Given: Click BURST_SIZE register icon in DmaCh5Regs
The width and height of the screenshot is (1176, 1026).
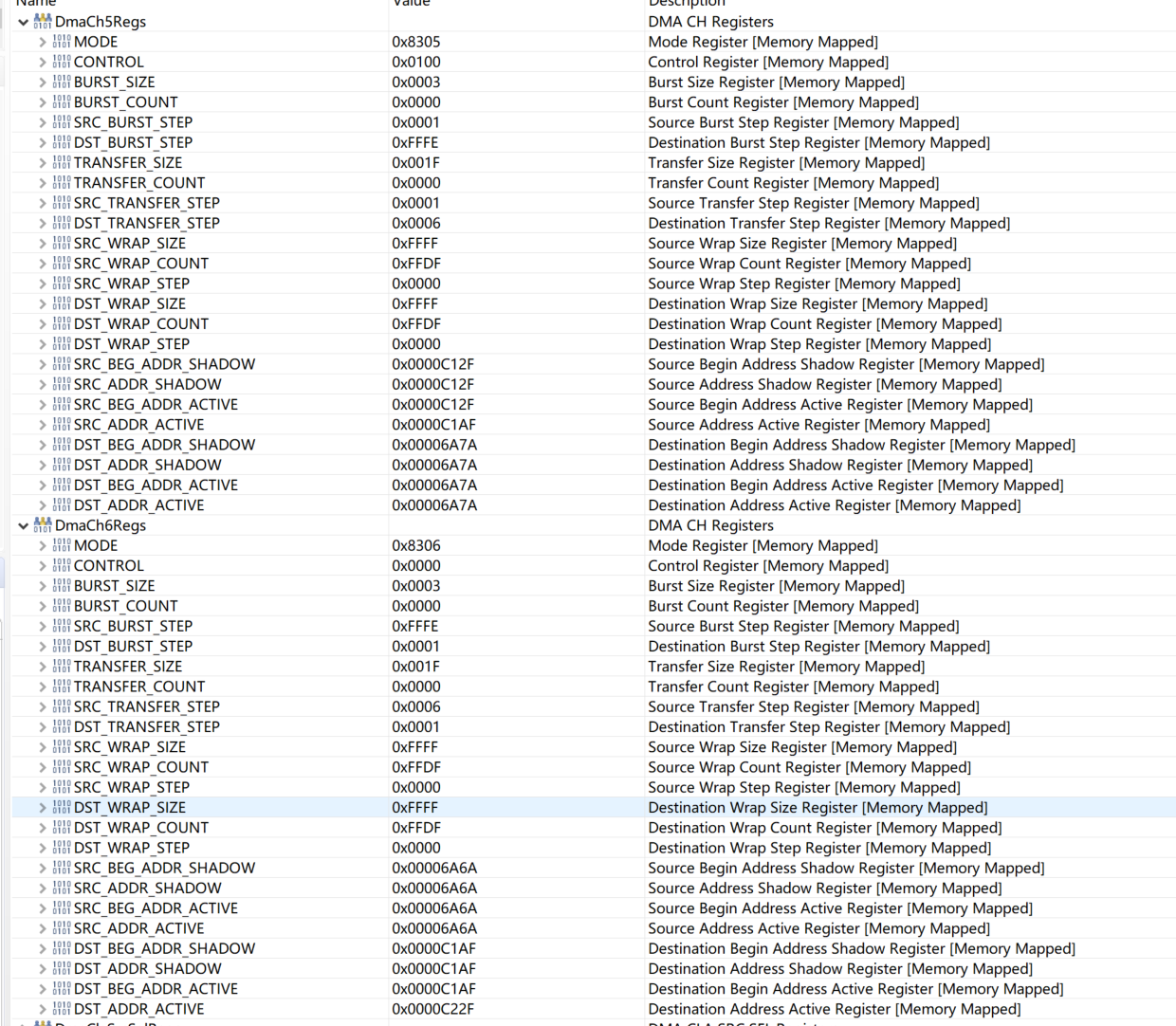Looking at the screenshot, I should [x=62, y=82].
